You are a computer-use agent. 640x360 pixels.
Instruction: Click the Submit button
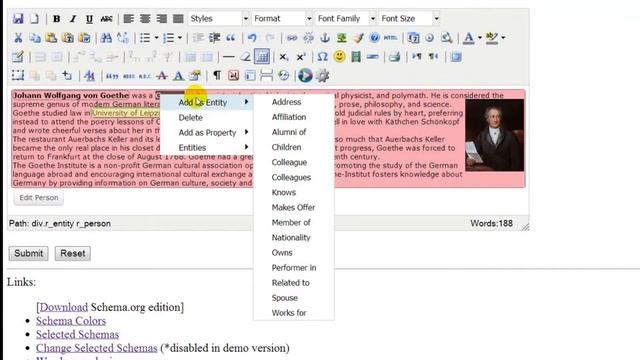tap(29, 253)
